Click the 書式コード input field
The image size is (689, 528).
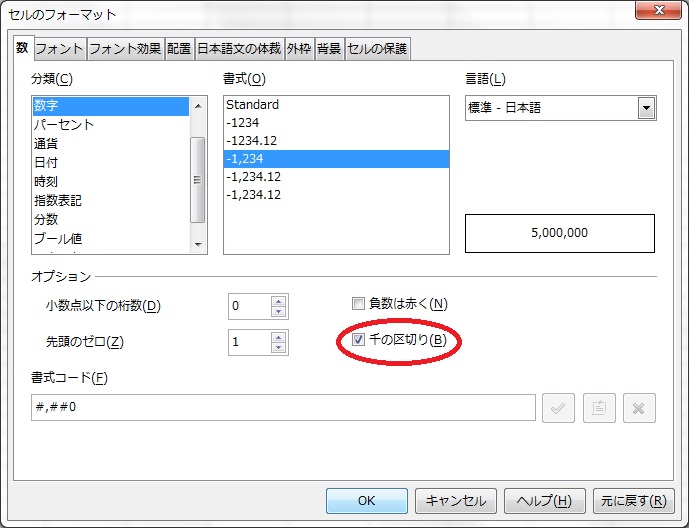pos(283,407)
